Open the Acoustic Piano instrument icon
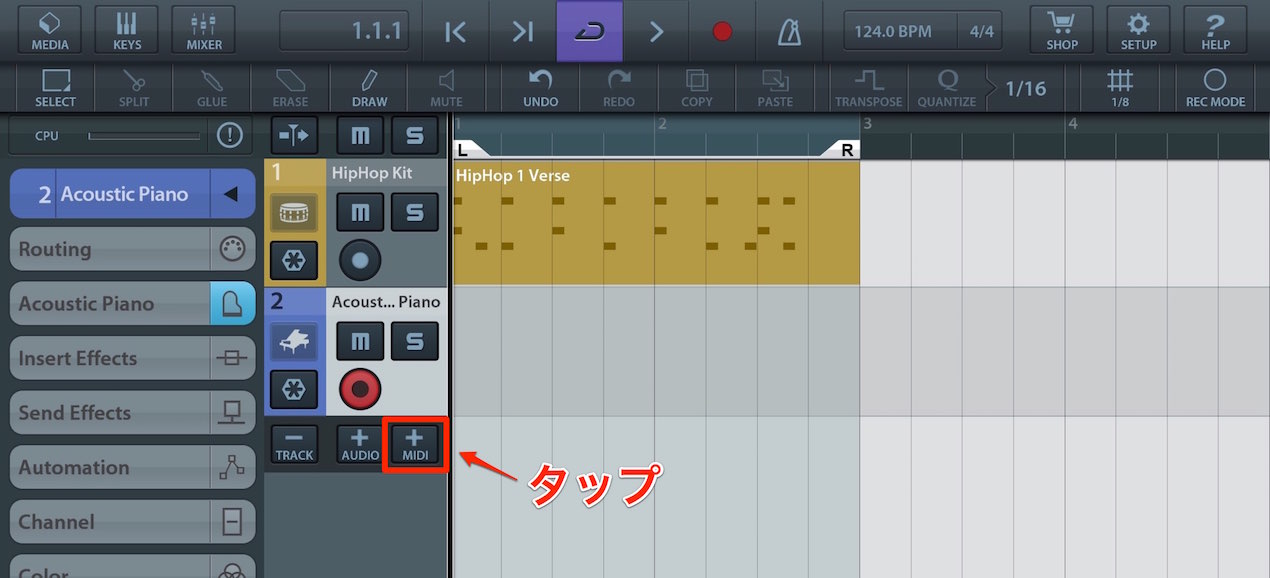 [x=294, y=342]
